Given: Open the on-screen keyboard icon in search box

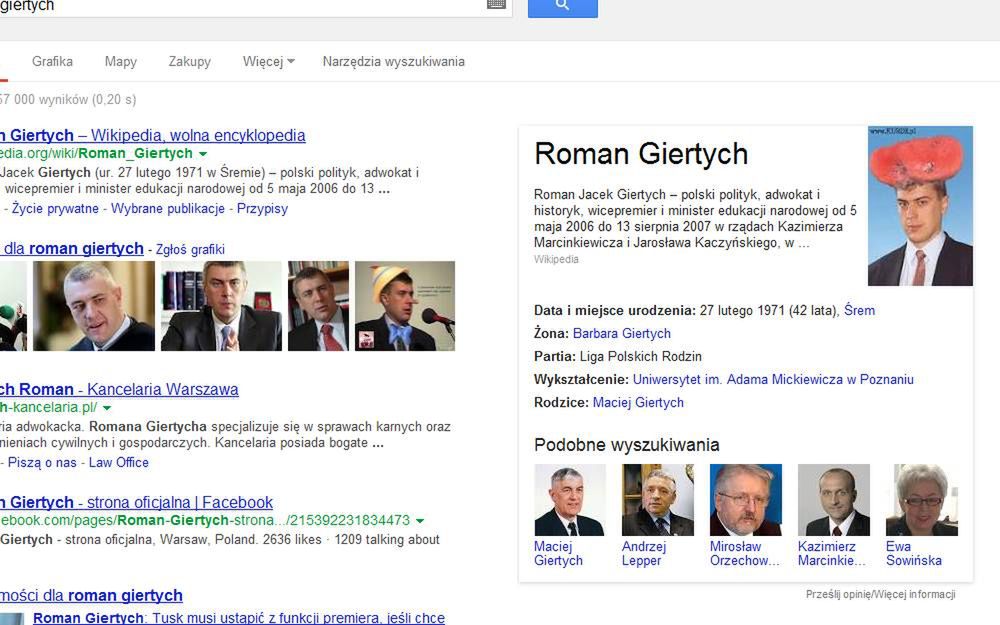Looking at the screenshot, I should click(496, 4).
